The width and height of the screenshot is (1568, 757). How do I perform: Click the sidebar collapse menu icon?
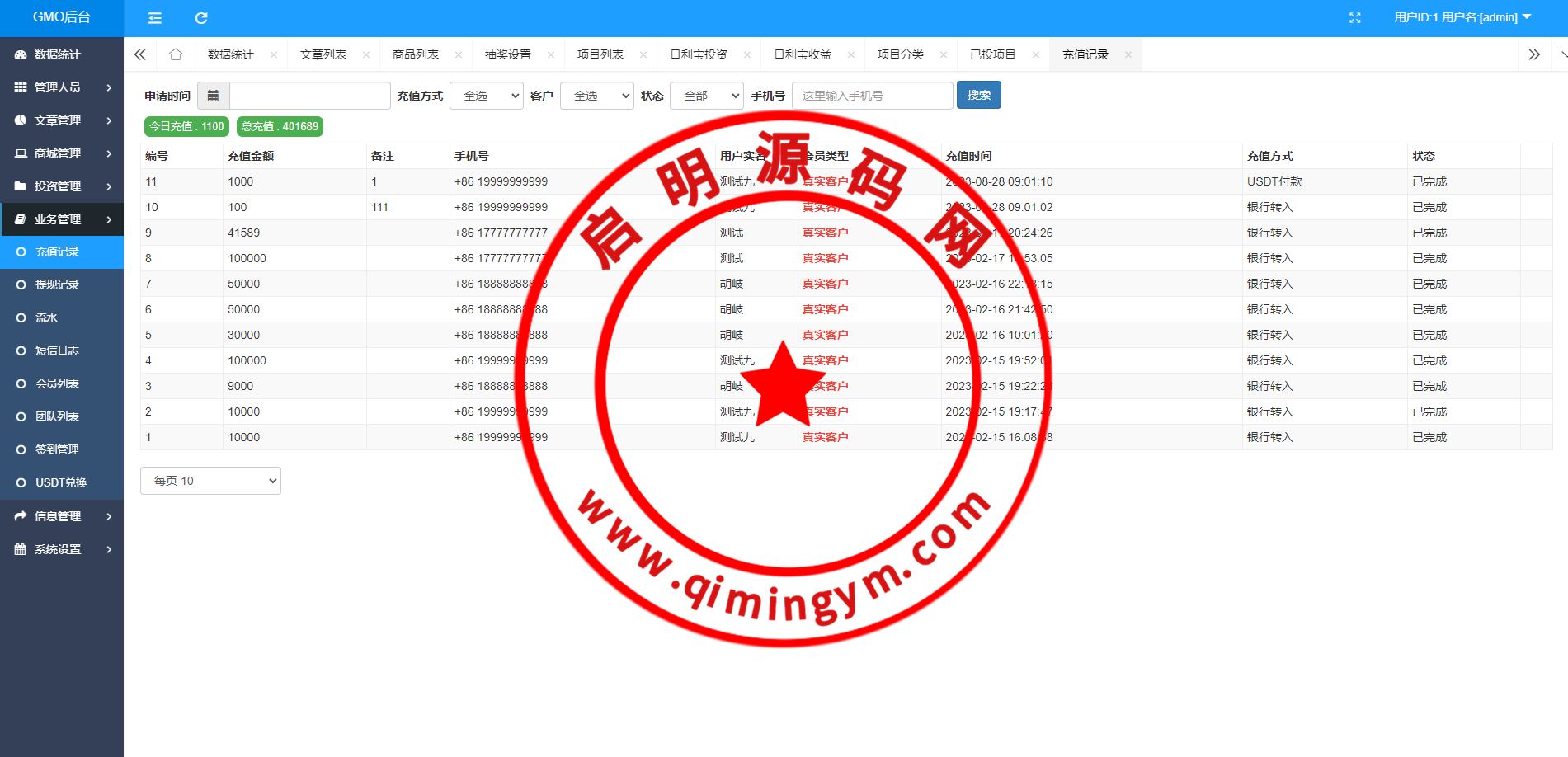(x=154, y=17)
